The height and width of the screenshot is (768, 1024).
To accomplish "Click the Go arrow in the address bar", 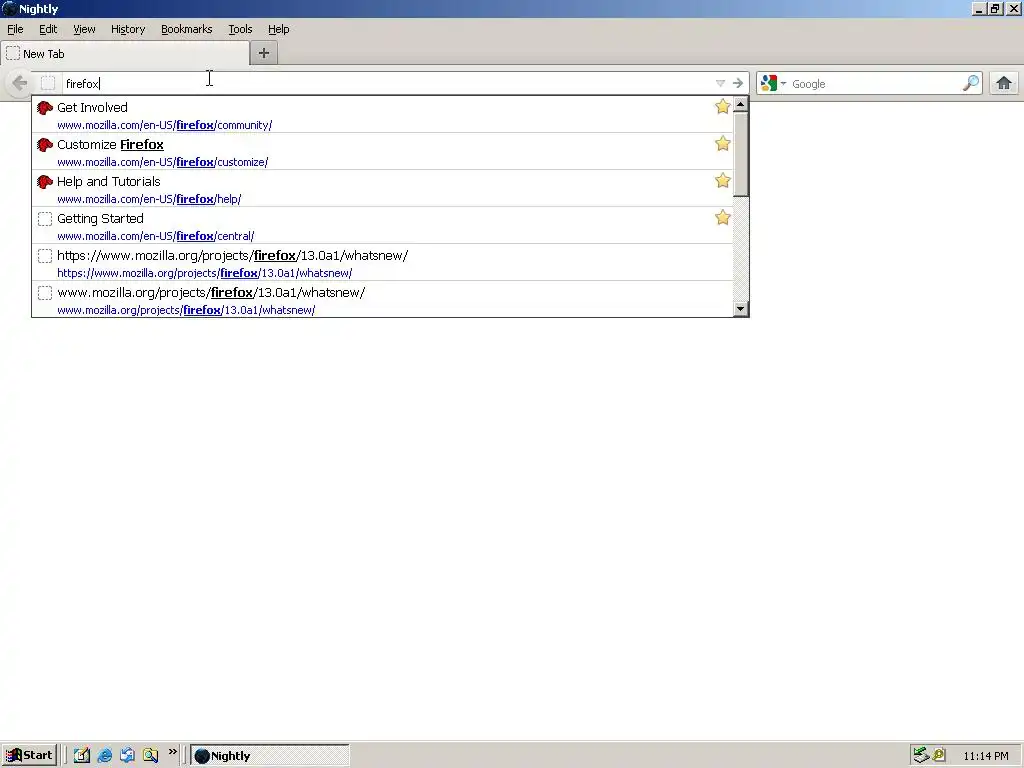I will pos(738,83).
